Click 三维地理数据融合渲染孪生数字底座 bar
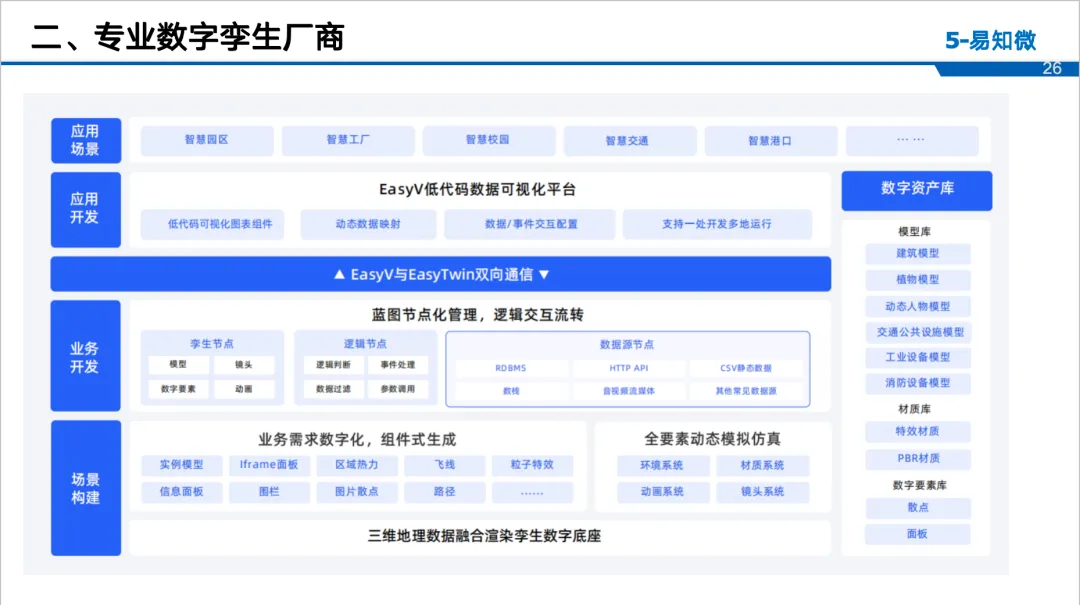 480,536
